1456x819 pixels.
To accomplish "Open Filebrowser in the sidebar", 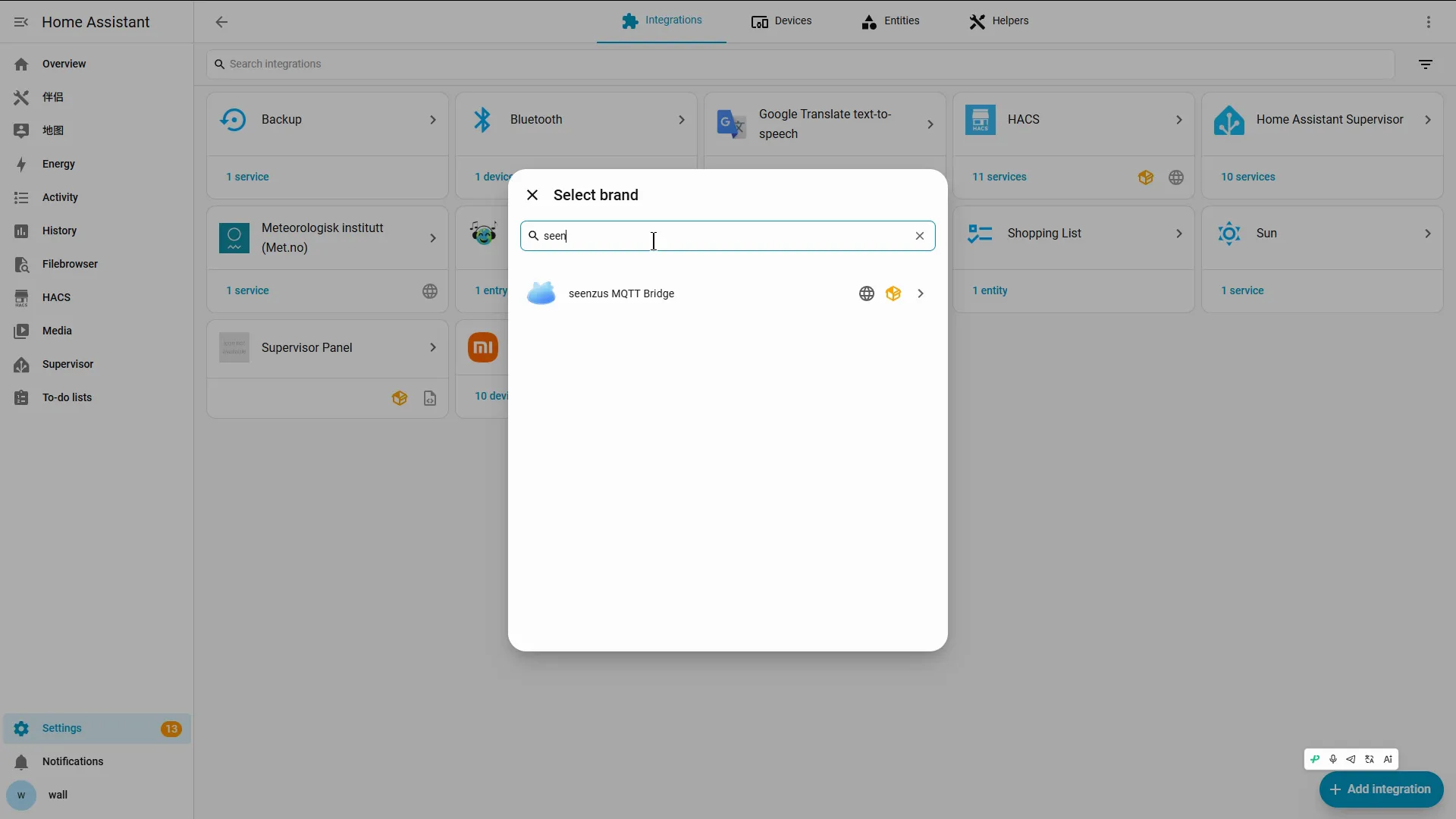I will (96, 264).
